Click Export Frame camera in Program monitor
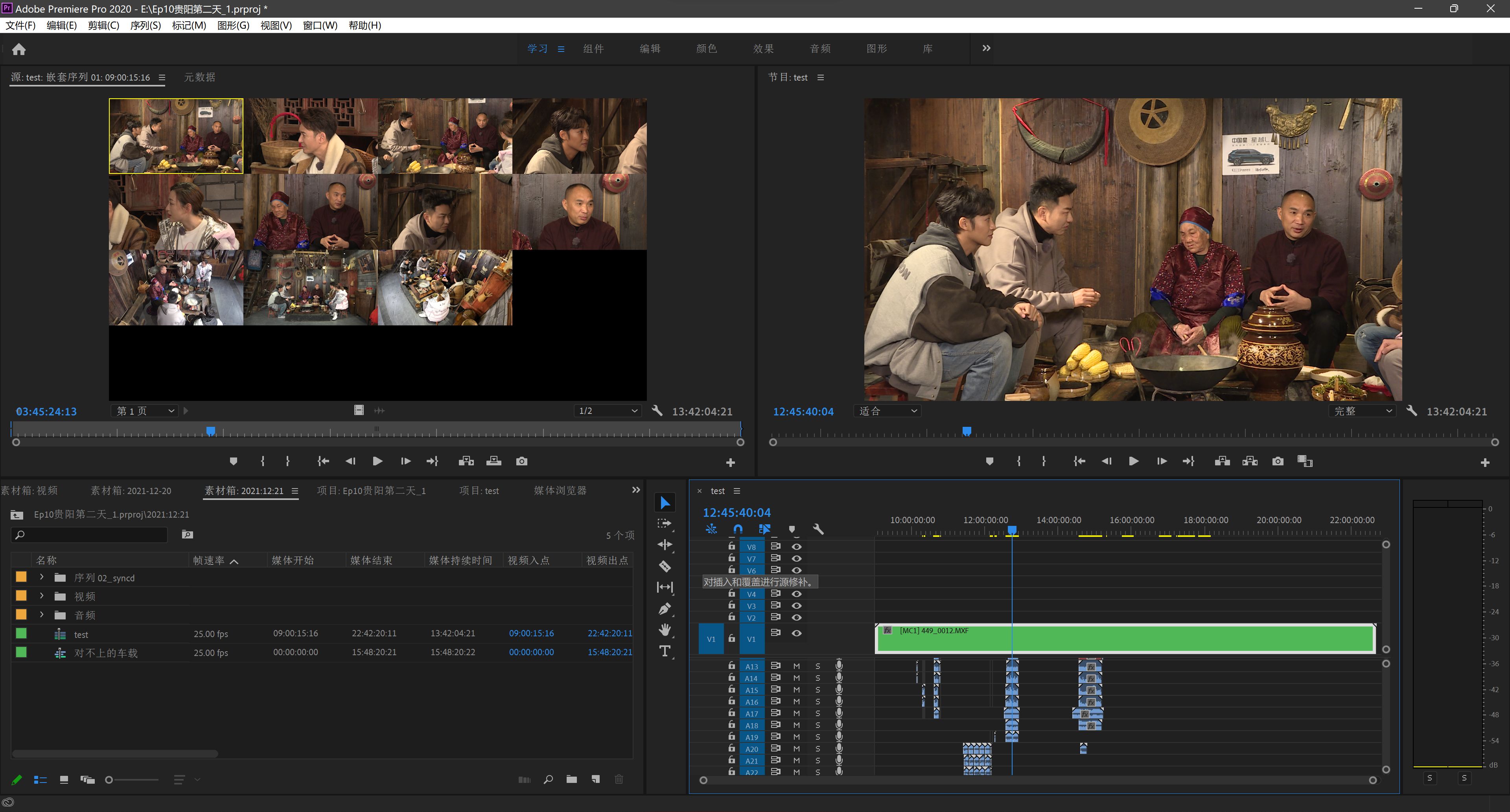Image resolution: width=1510 pixels, height=812 pixels. (x=1278, y=461)
